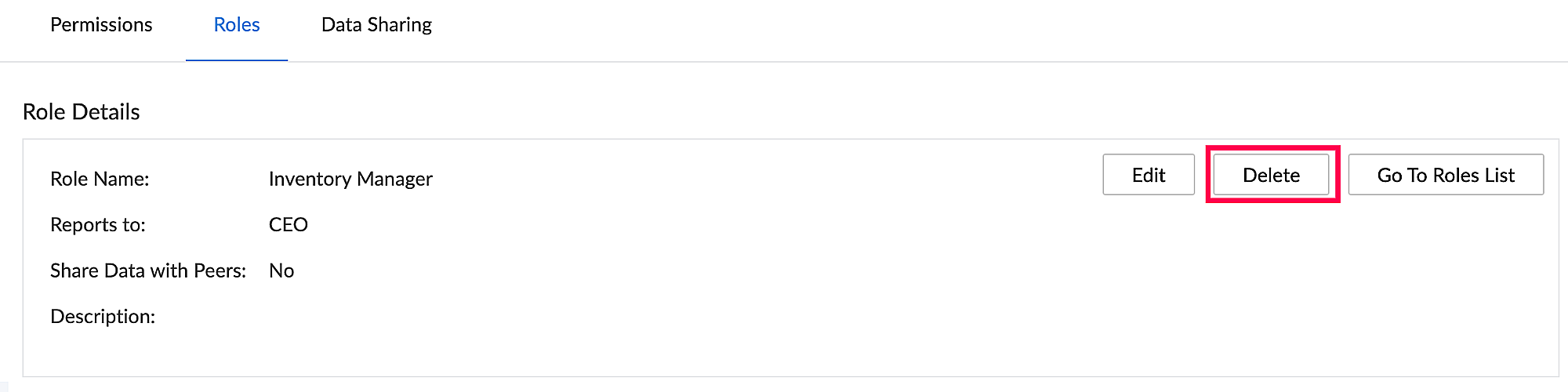Switch to the Permissions tab
The image size is (1568, 392).
click(x=101, y=25)
